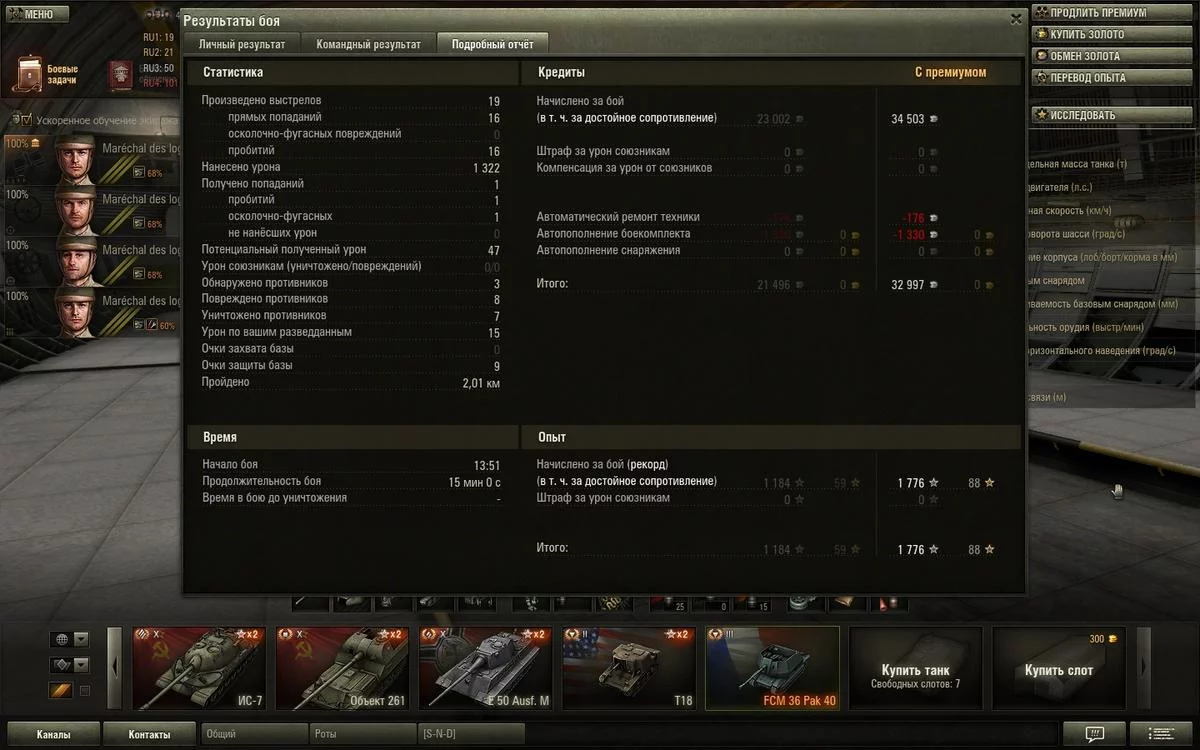
Task: Switch to Личный результат tab
Action: click(241, 44)
